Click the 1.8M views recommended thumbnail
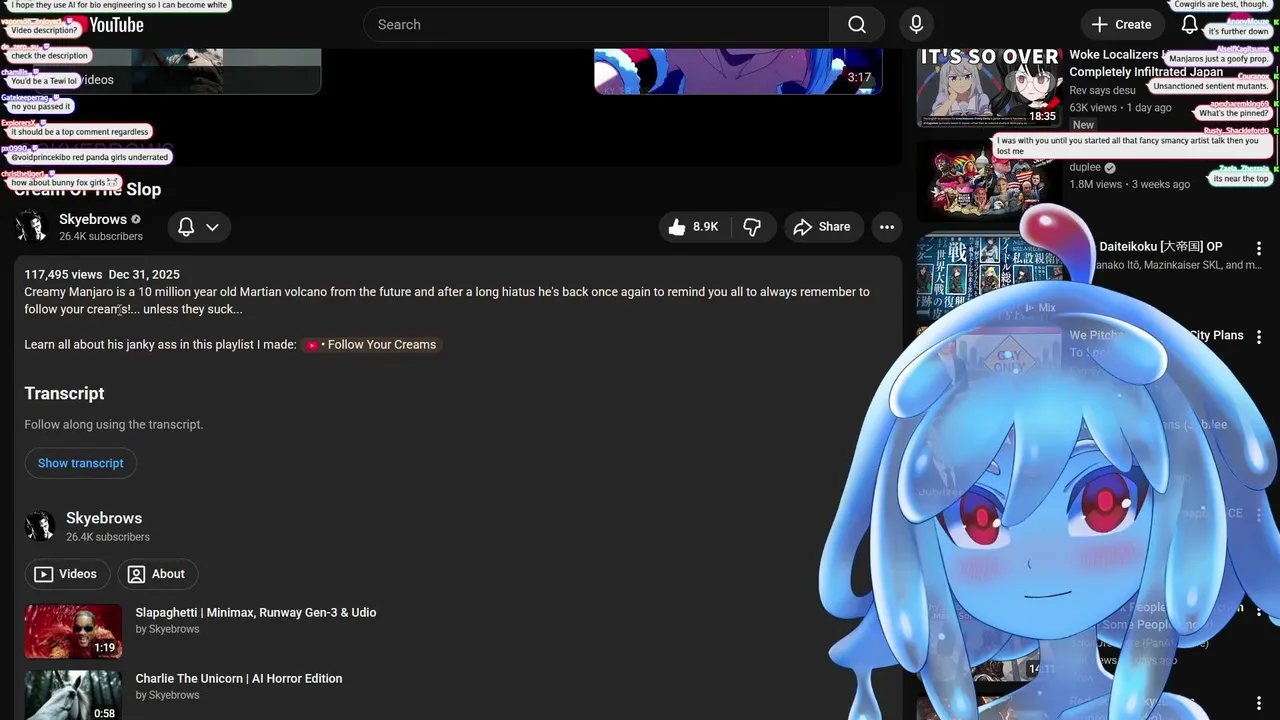The image size is (1280, 720). pyautogui.click(x=989, y=180)
